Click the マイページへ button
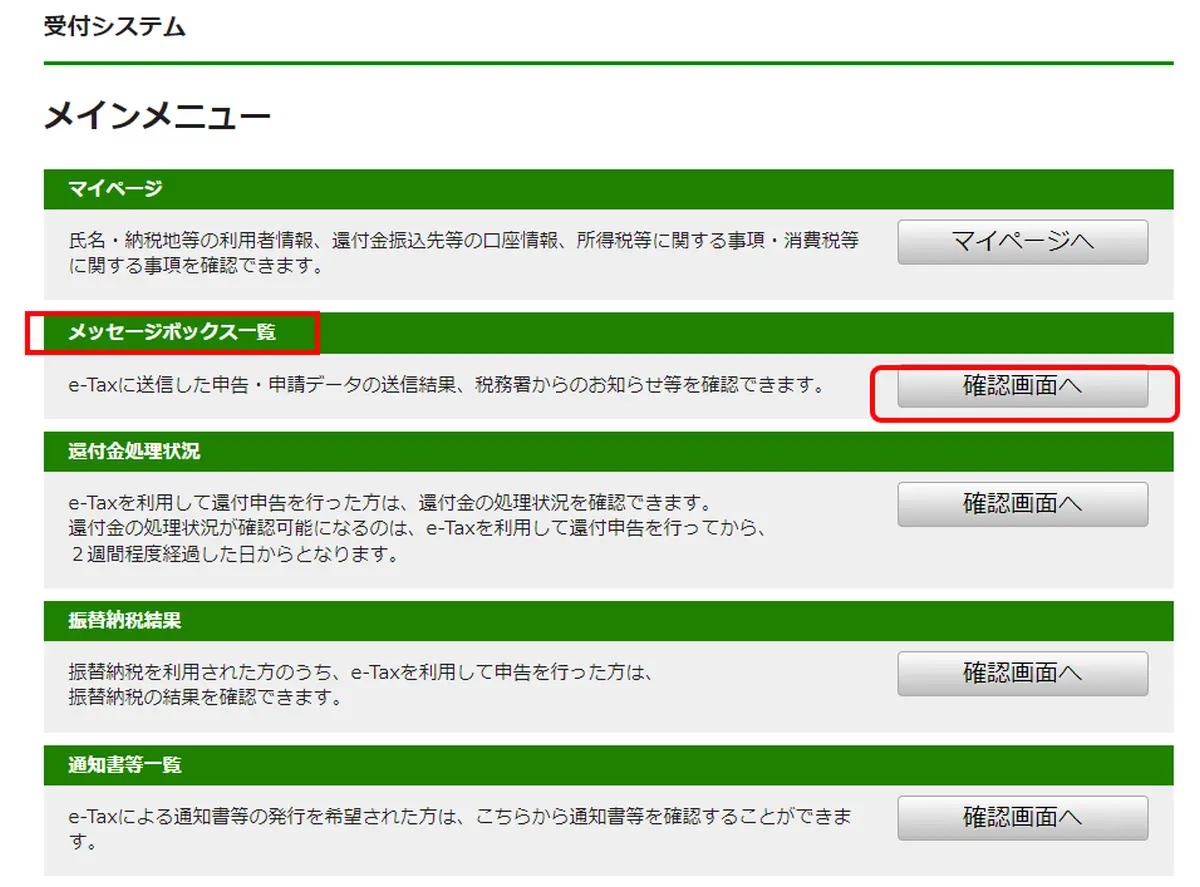This screenshot has height=887, width=1200. pos(1022,242)
